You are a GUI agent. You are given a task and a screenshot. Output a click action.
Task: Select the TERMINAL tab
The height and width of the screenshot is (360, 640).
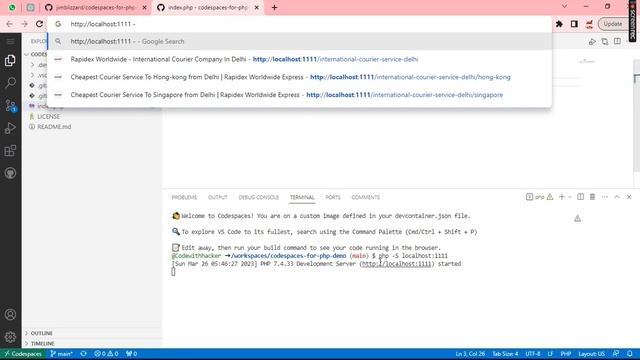302,197
